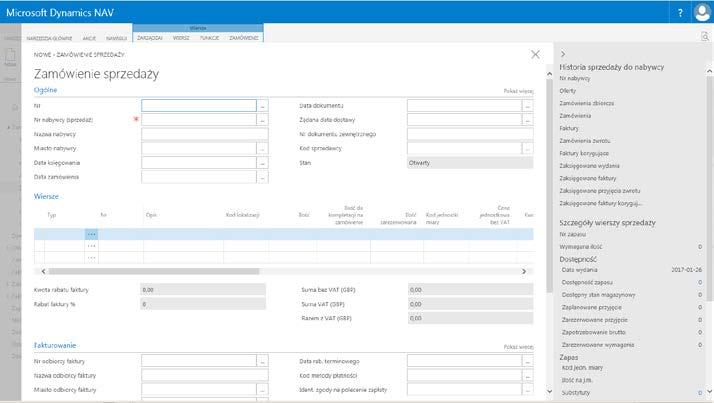
Task: Open Zaksięgowane faktury in the factbox
Action: point(588,178)
